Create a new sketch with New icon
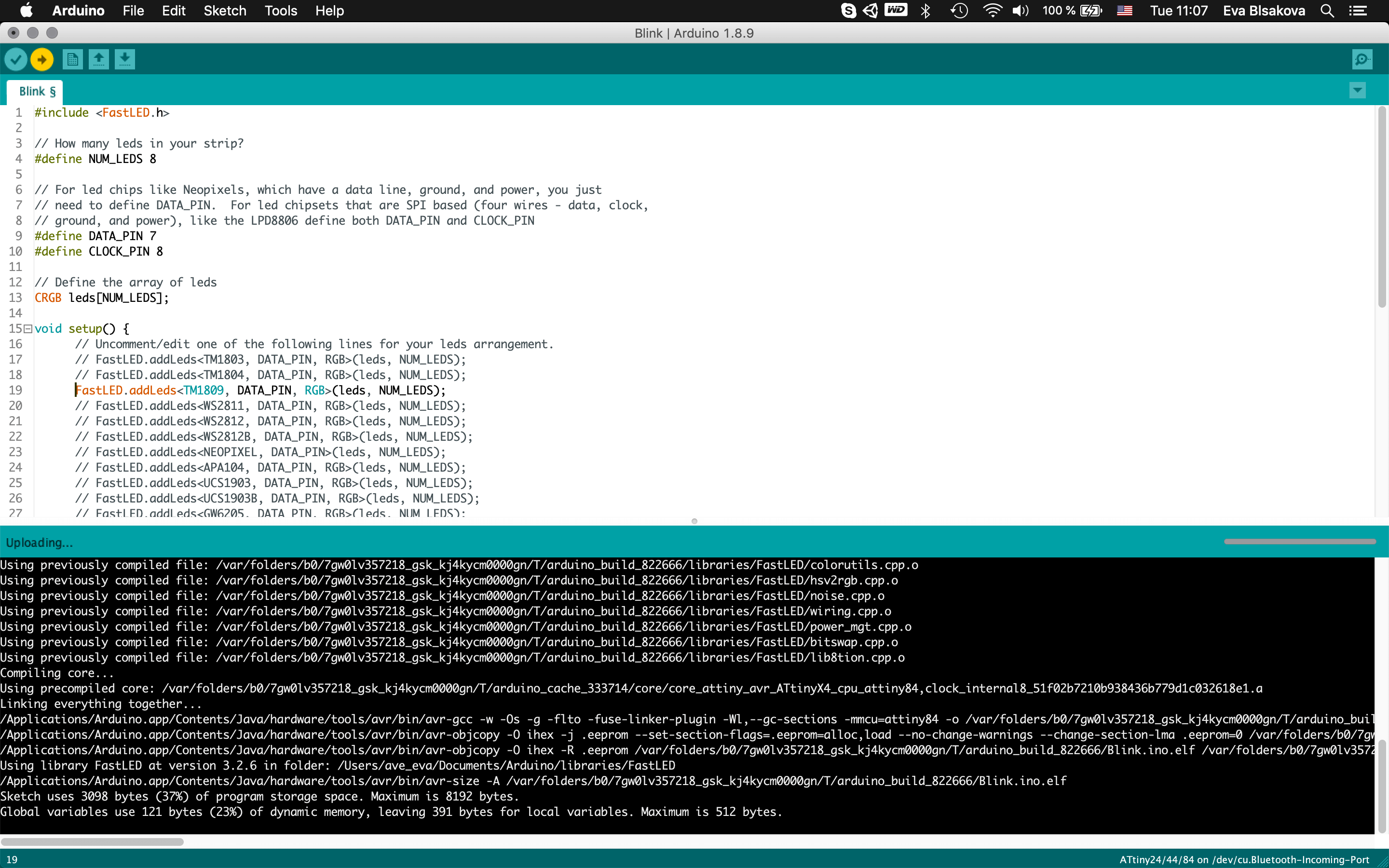The width and height of the screenshot is (1389, 868). pos(72,59)
